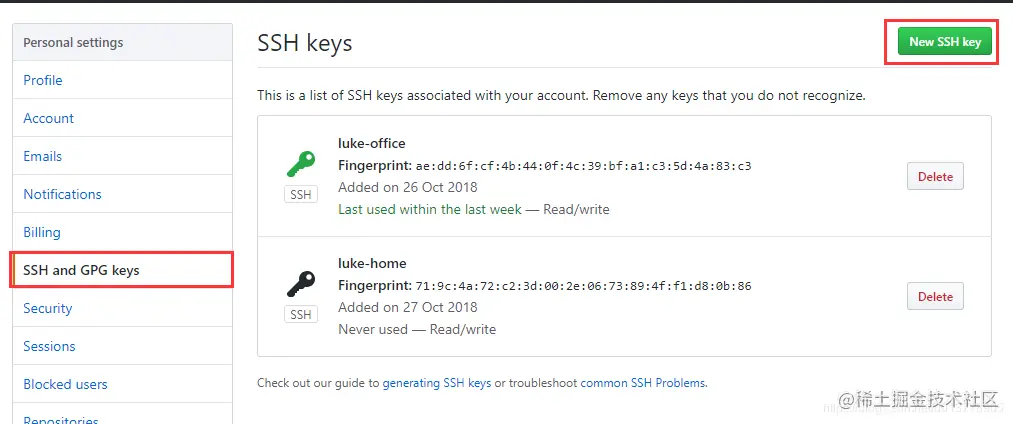1013x424 pixels.
Task: Open the common SSH Problems link
Action: (643, 382)
